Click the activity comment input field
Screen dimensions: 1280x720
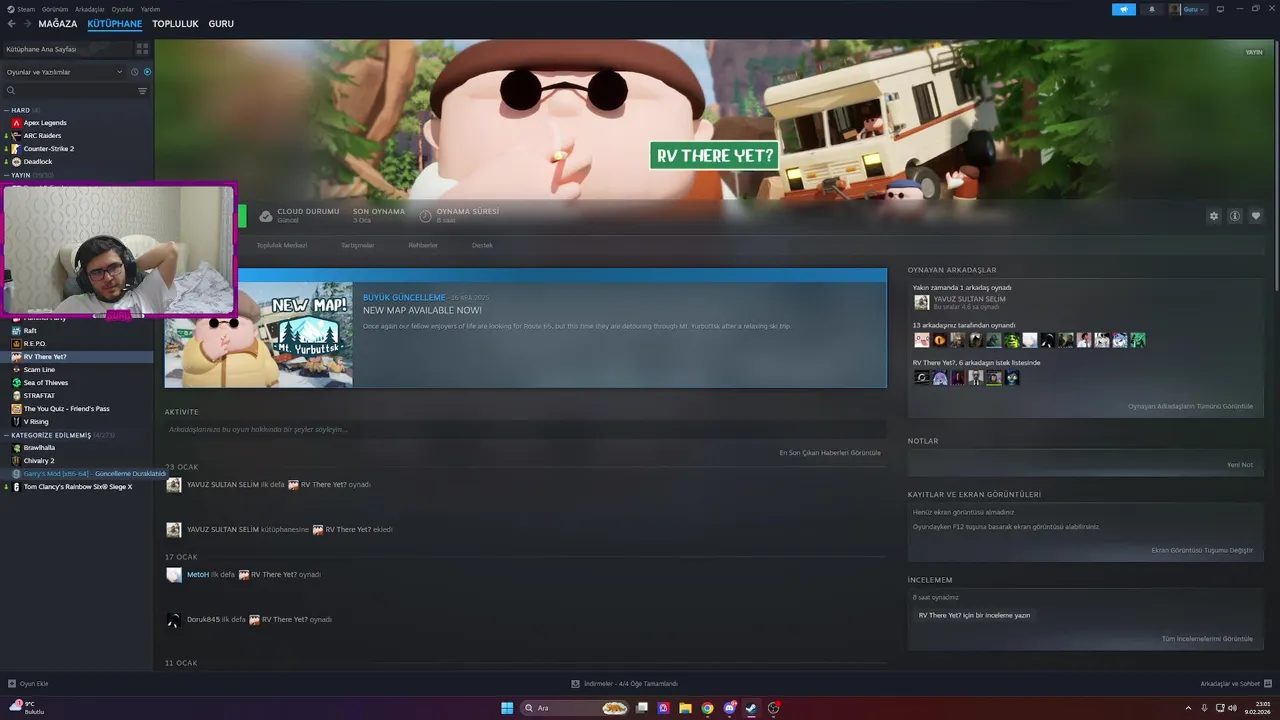(x=525, y=429)
